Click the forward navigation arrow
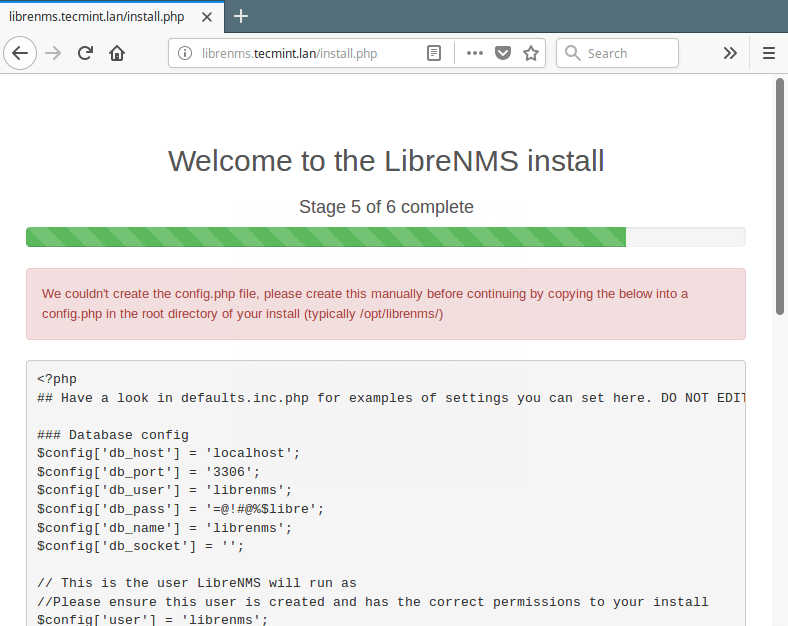Screen dimensions: 788x626 click(x=53, y=53)
